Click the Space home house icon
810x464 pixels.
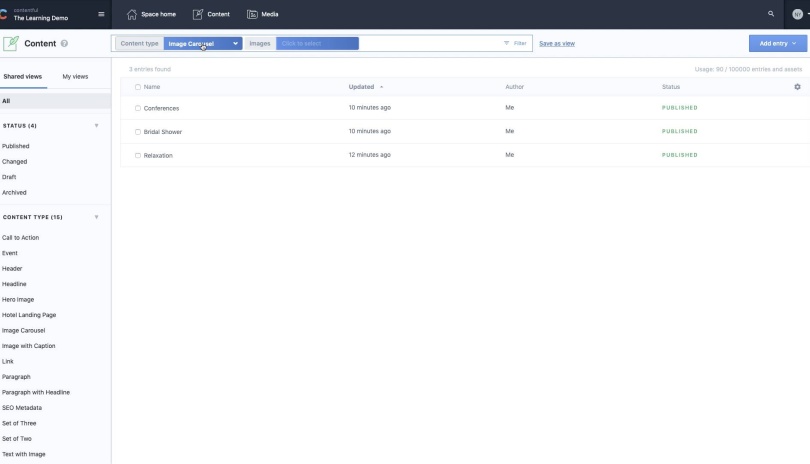[x=132, y=14]
